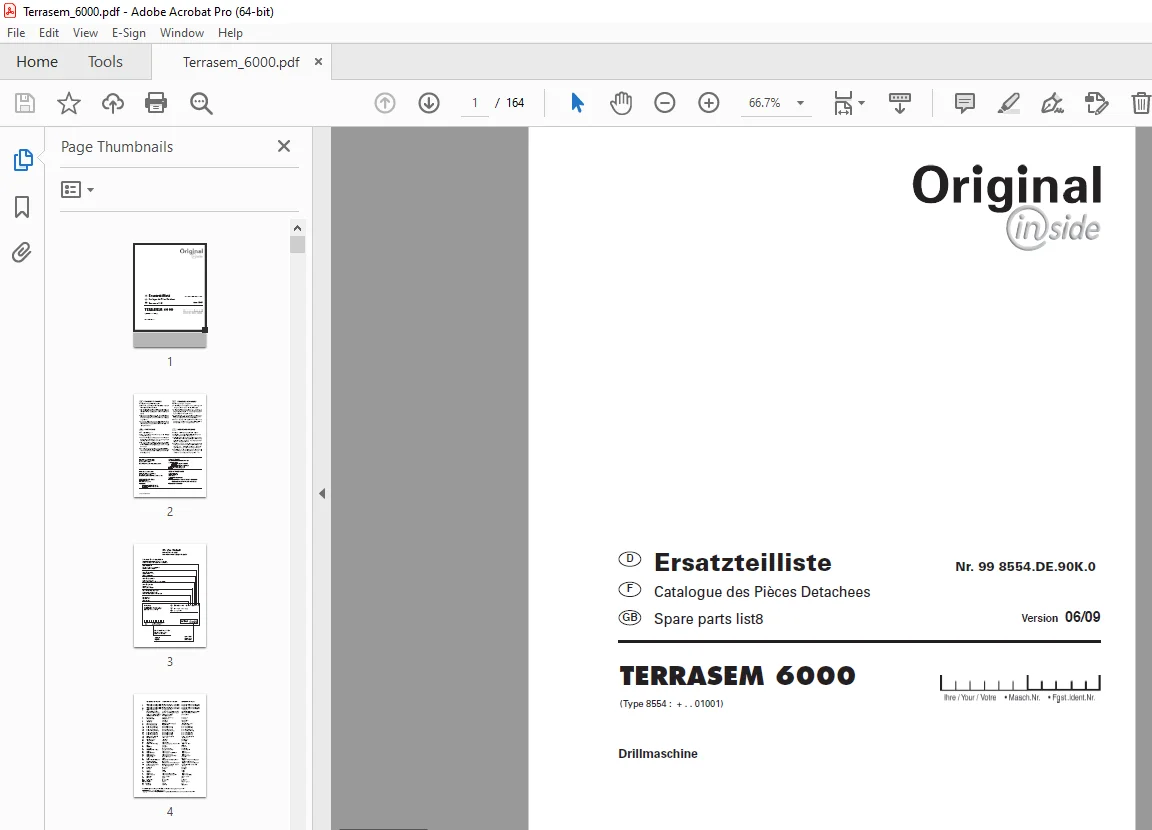
Task: Click the 'Nr. 99 8554.DE.90K.0' text
Action: [x=1025, y=567]
